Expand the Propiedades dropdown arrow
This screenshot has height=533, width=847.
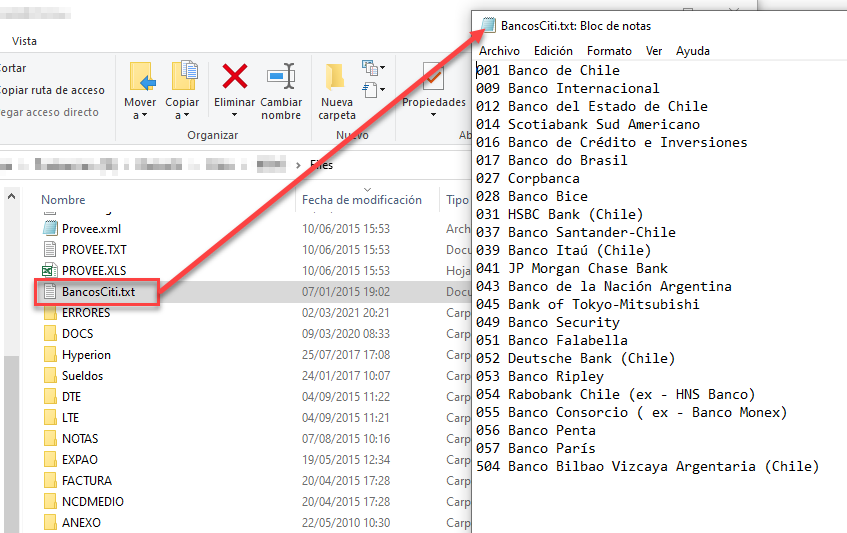[x=433, y=115]
